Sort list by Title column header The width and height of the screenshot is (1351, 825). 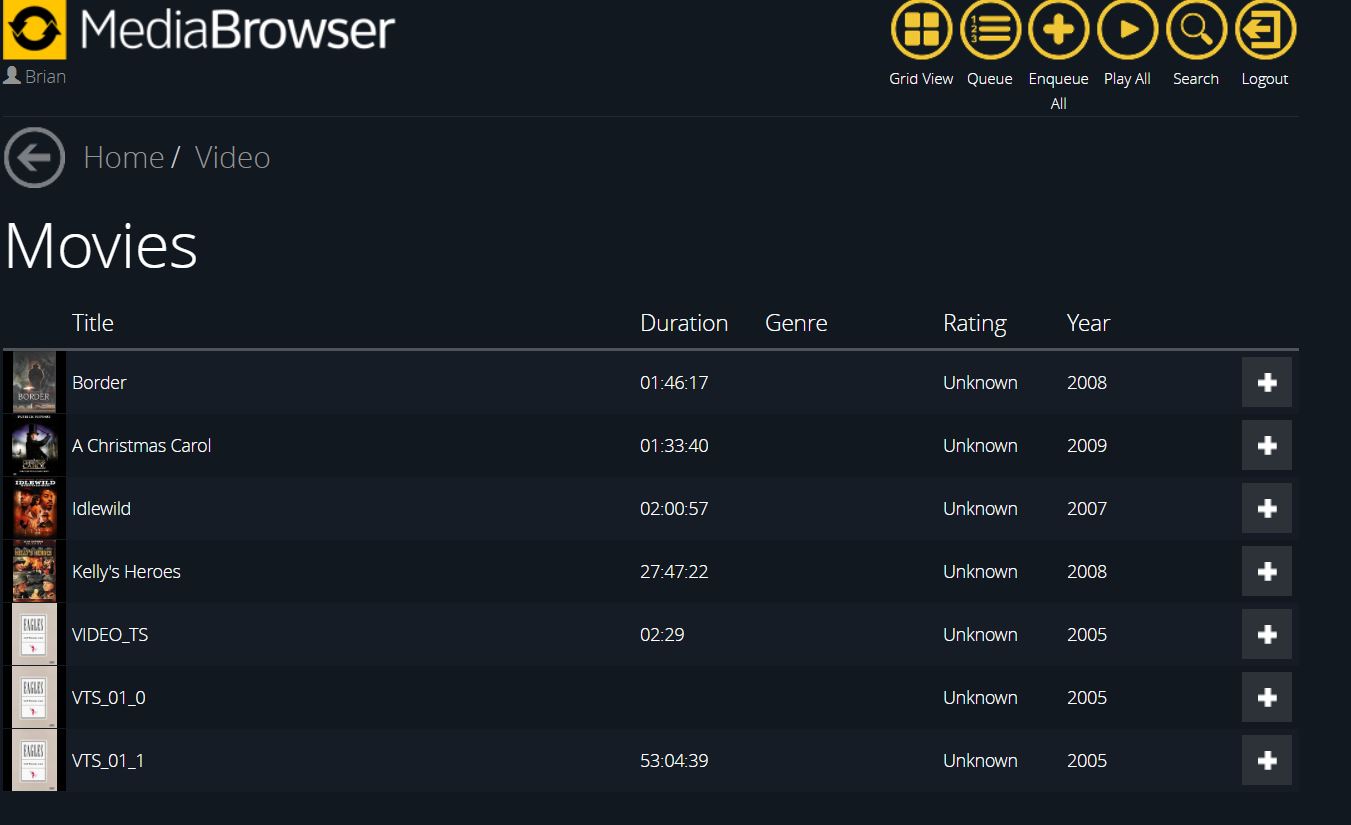pyautogui.click(x=93, y=323)
